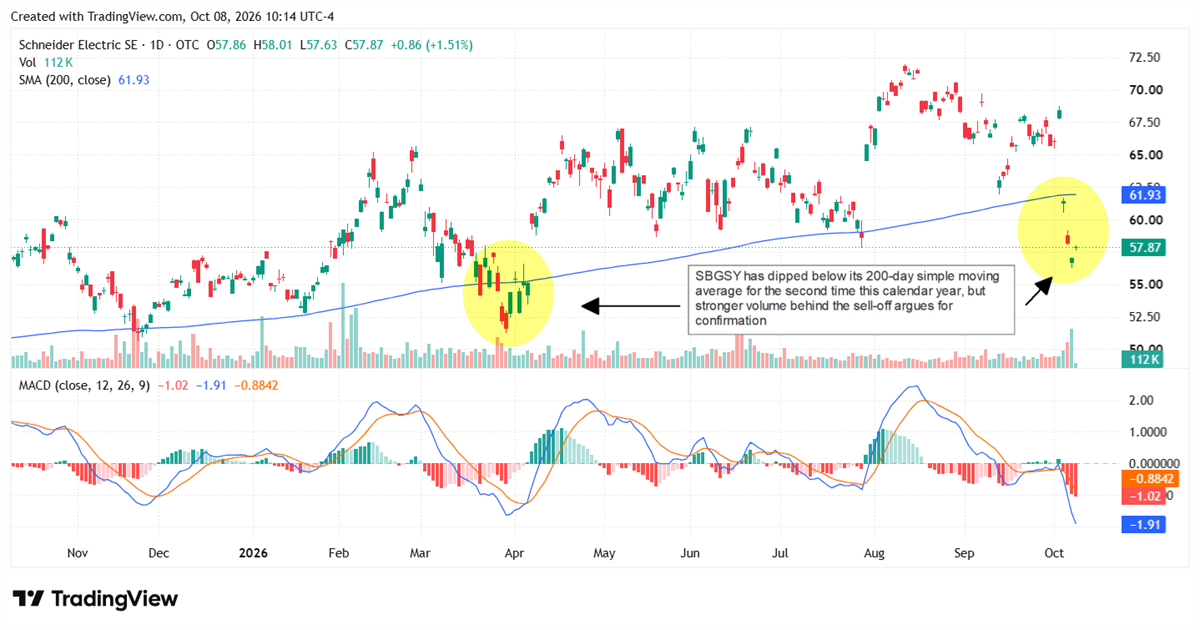This screenshot has width=1200, height=630.
Task: Select the MACD (close, 12, 26, 9) legend
Action: [85, 385]
